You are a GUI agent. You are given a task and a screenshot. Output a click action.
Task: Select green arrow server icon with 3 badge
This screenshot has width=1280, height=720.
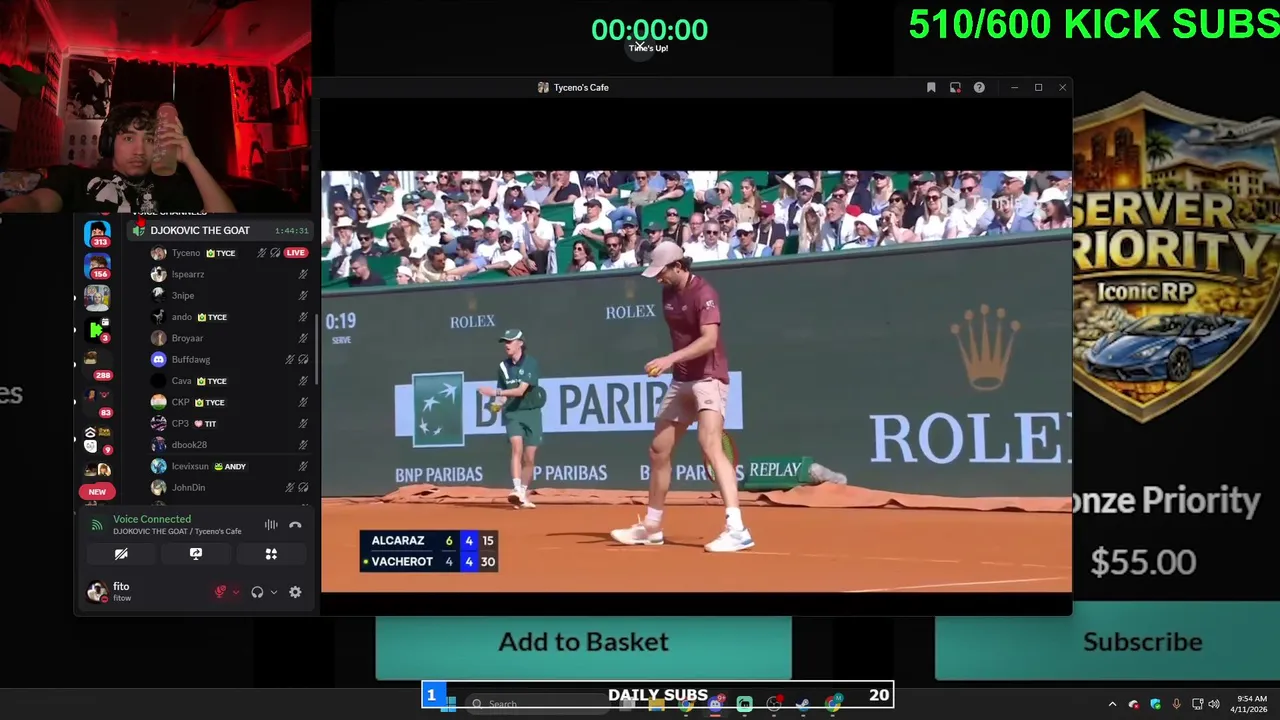[x=97, y=330]
